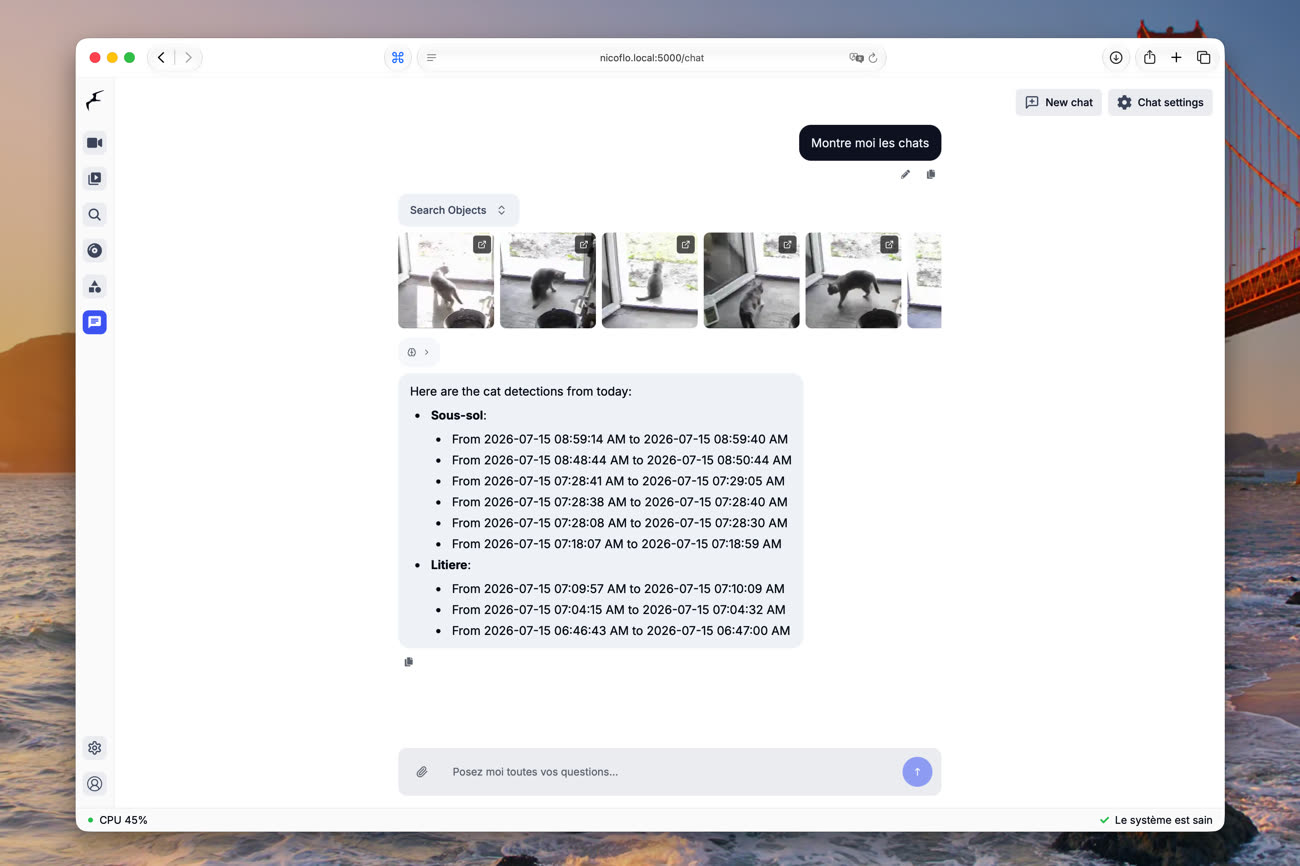Click the 06:46:43 AM detection row
Screen dimensions: 1300x866
[x=621, y=631]
